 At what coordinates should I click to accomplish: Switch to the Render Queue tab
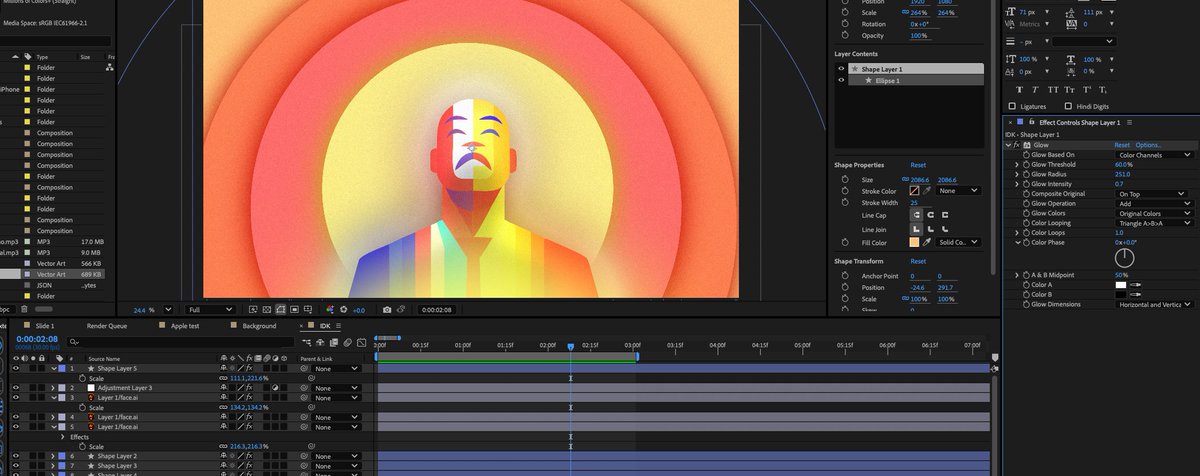pyautogui.click(x=107, y=326)
